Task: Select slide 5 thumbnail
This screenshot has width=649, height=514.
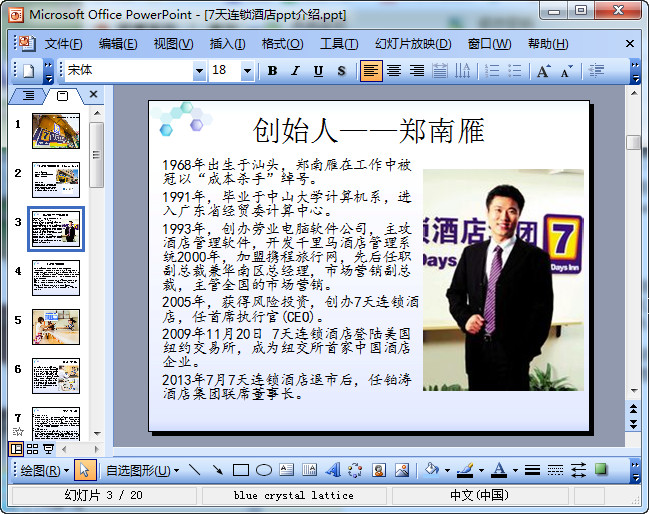Action: (56, 327)
